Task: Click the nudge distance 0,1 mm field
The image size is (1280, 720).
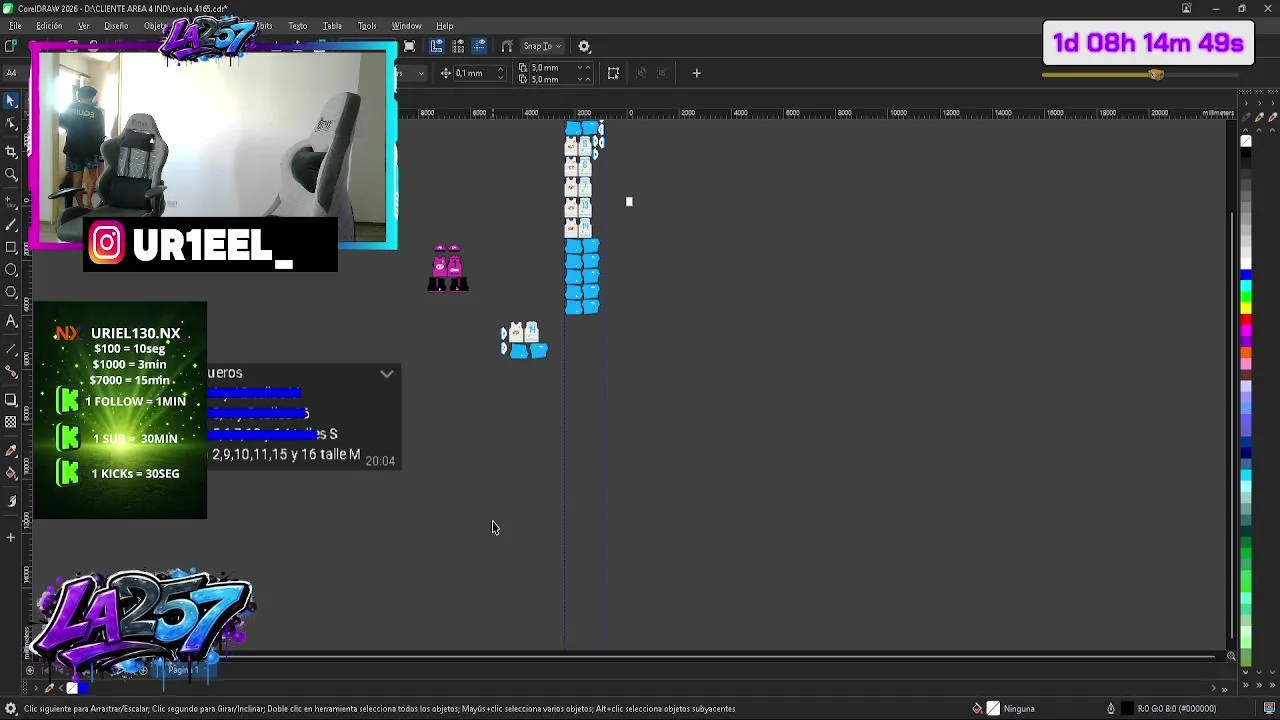Action: [x=474, y=73]
